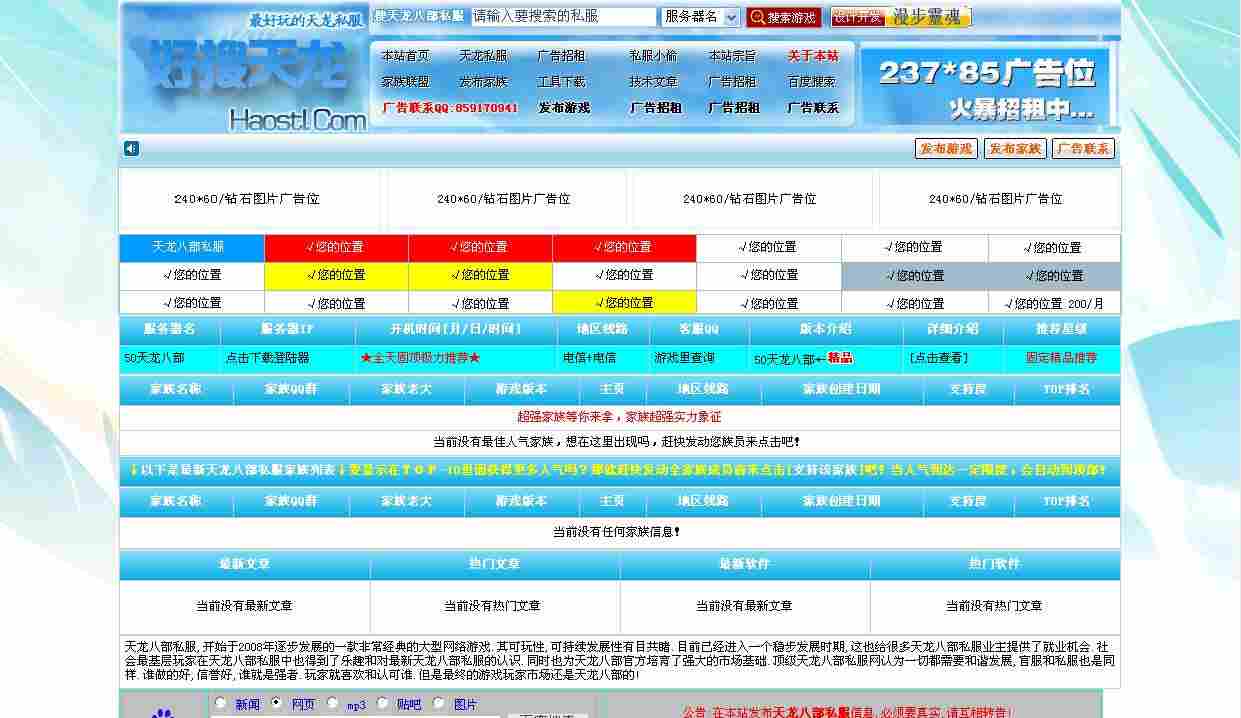Screen dimensions: 1241x718
Task: Select the 新闻 radio button
Action: point(220,703)
